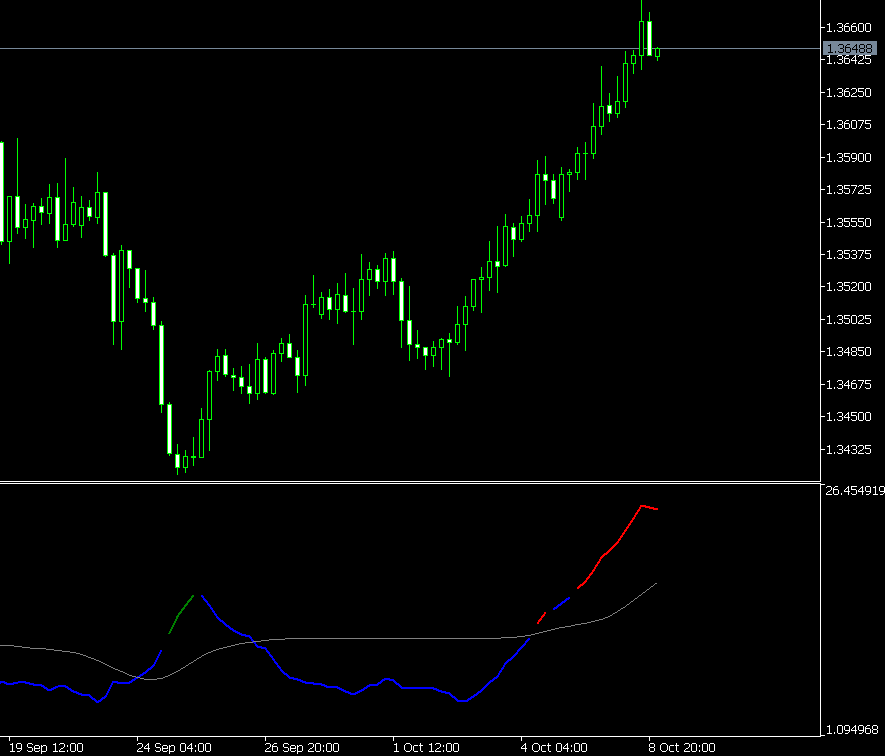Image resolution: width=885 pixels, height=756 pixels.
Task: Click the 1.35200 price axis label
Action: 848,287
